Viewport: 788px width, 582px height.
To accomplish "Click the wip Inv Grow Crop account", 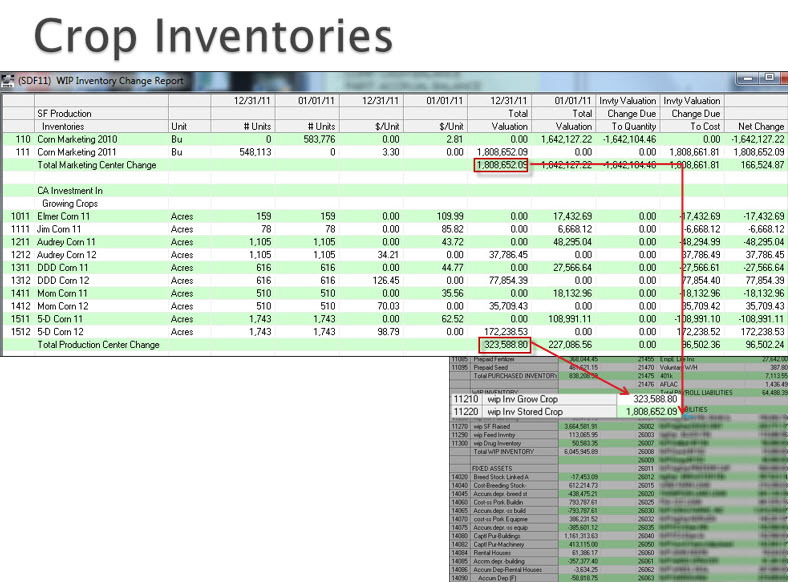I will 524,398.
